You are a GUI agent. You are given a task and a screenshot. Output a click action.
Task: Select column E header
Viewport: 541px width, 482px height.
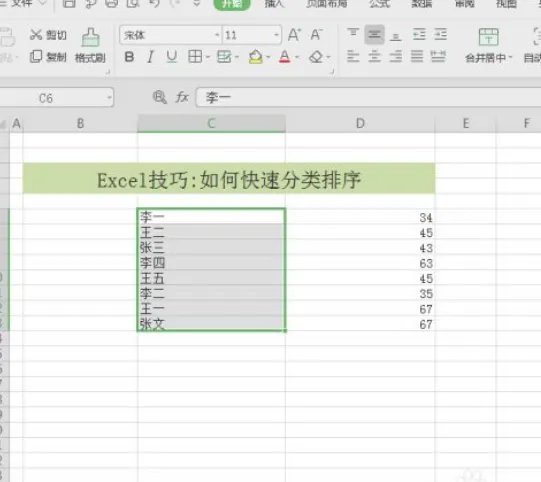tap(465, 123)
